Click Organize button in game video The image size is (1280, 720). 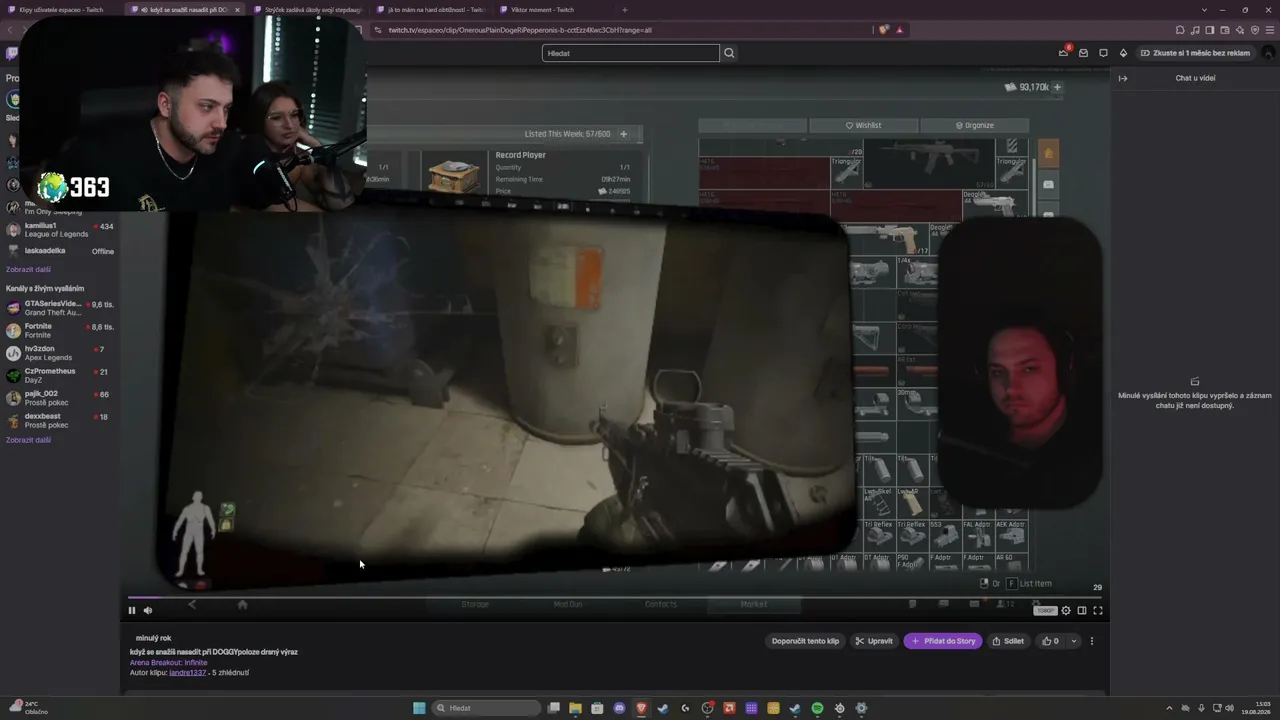(x=974, y=125)
